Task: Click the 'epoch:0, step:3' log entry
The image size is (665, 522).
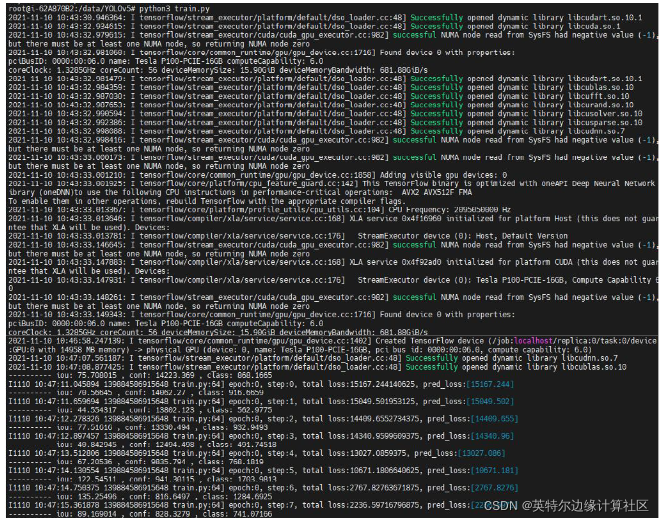Action: (x=262, y=436)
